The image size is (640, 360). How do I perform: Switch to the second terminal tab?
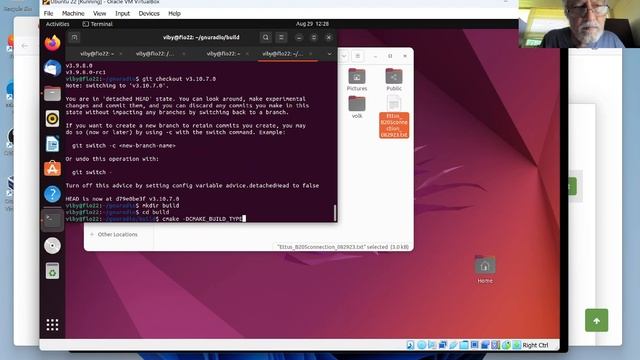pyautogui.click(x=155, y=54)
